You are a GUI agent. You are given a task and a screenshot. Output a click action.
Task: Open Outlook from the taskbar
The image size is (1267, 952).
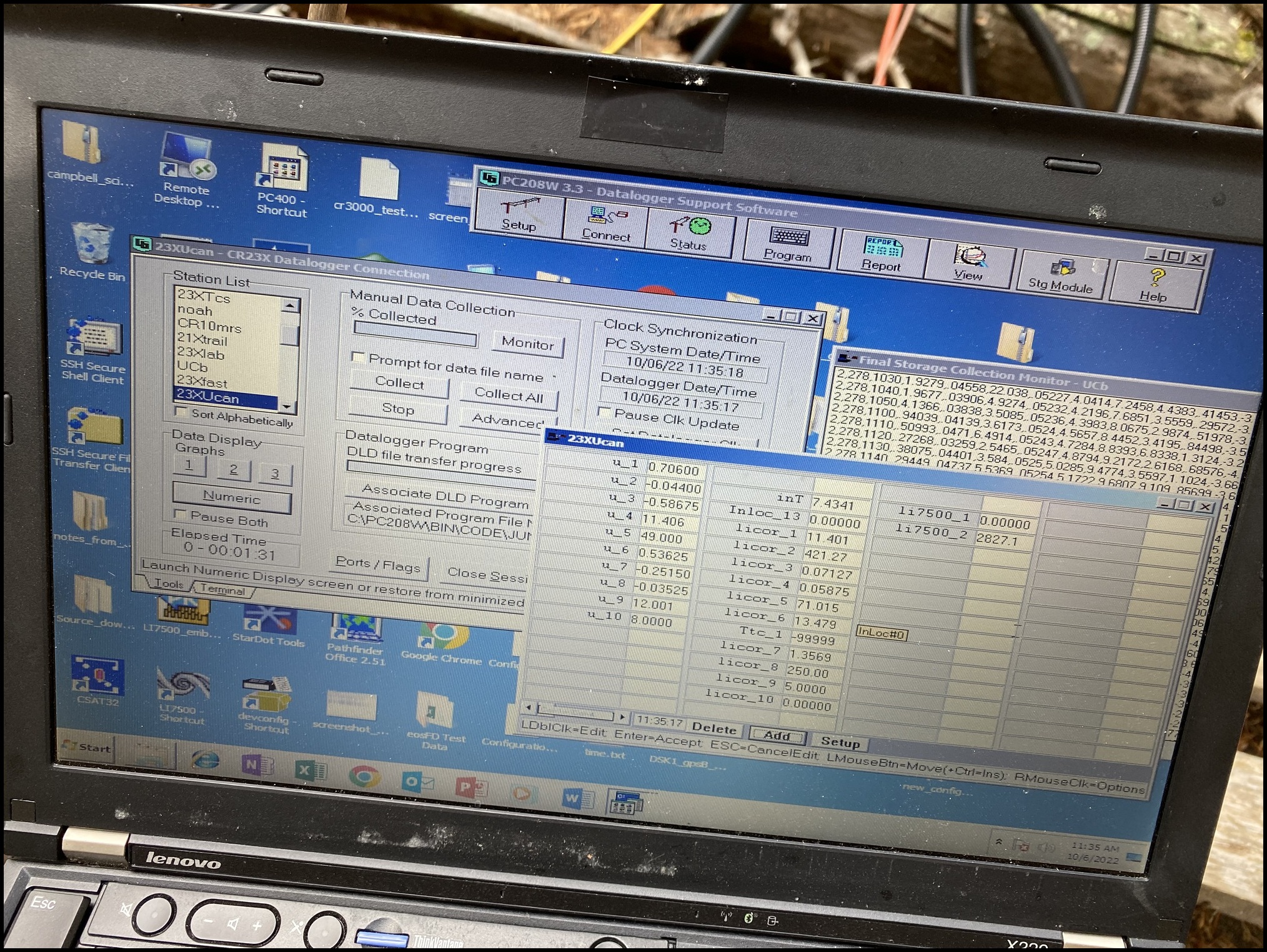417,781
